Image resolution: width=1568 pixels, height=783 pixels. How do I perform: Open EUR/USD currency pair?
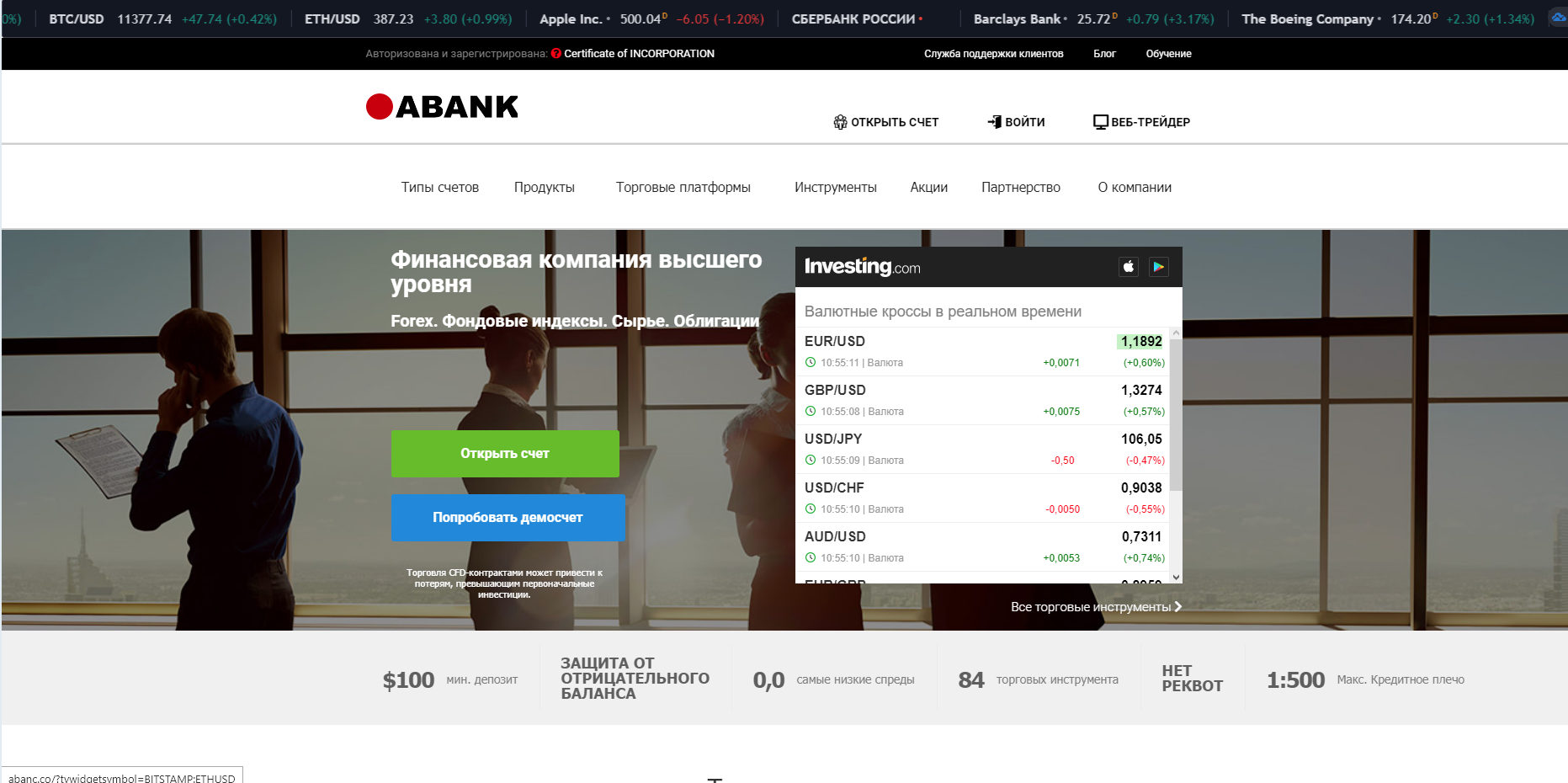click(834, 341)
